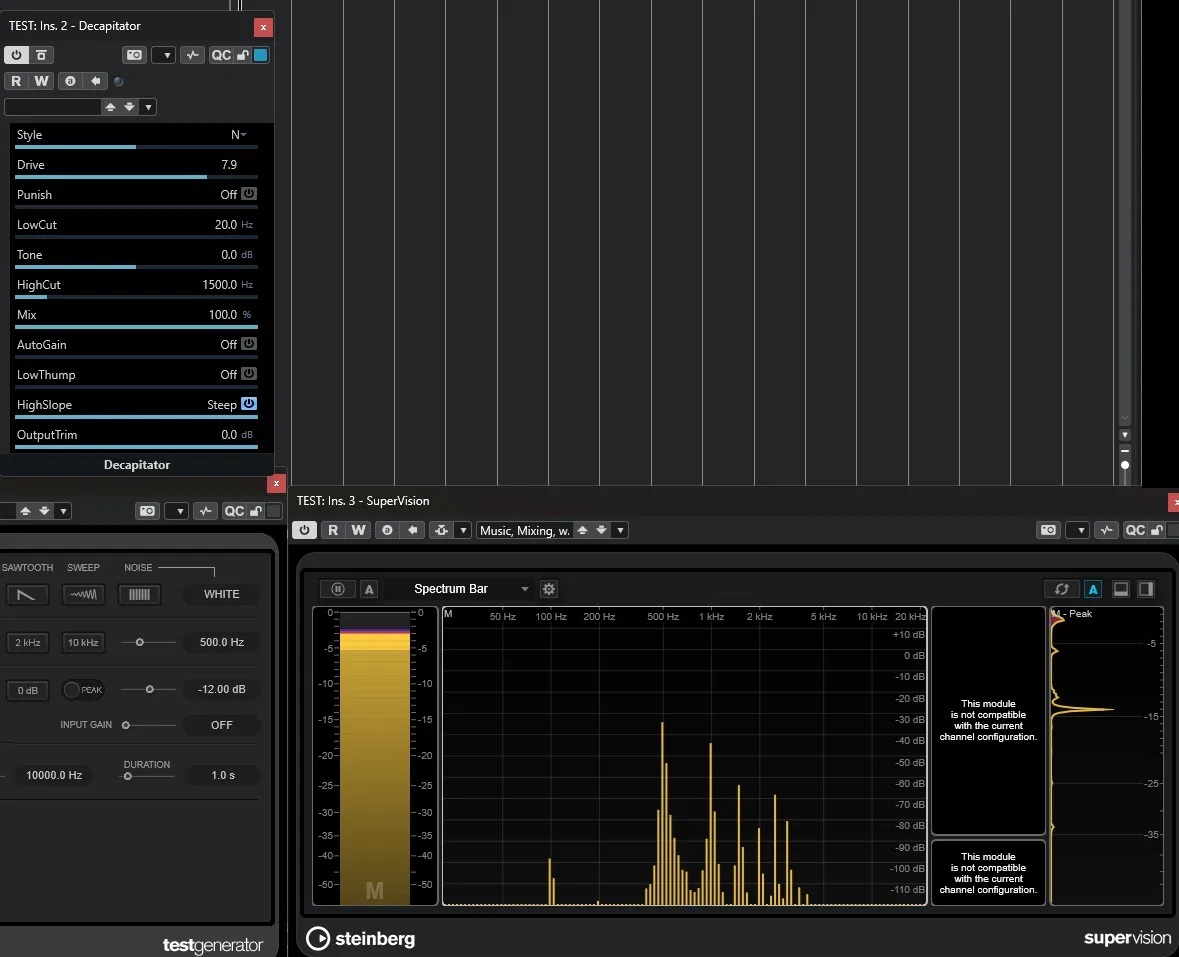Open Decapitator preset management dropdown
Viewport: 1179px width, 957px height.
pyautogui.click(x=148, y=107)
